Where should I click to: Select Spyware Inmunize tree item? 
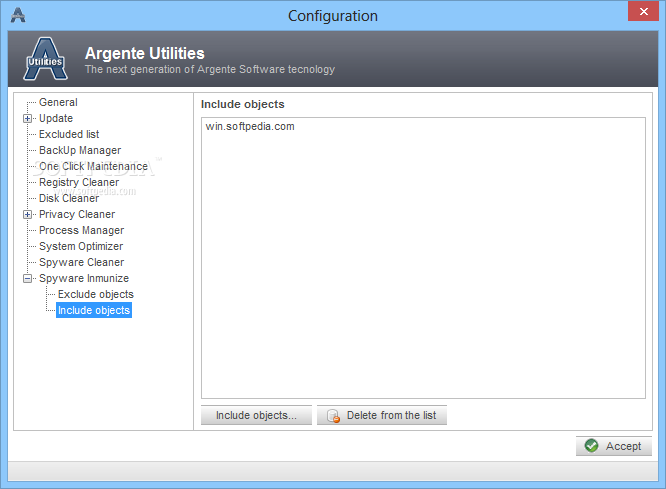84,278
